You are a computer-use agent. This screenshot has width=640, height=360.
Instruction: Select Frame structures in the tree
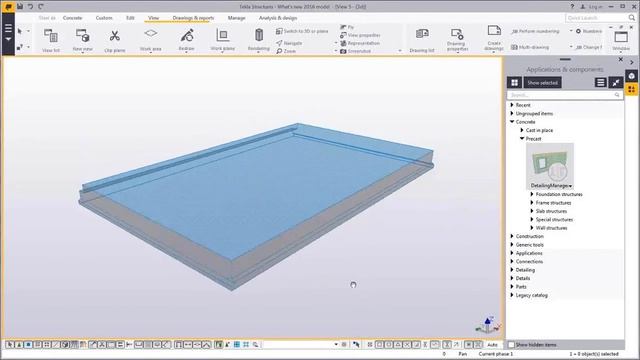pyautogui.click(x=553, y=203)
